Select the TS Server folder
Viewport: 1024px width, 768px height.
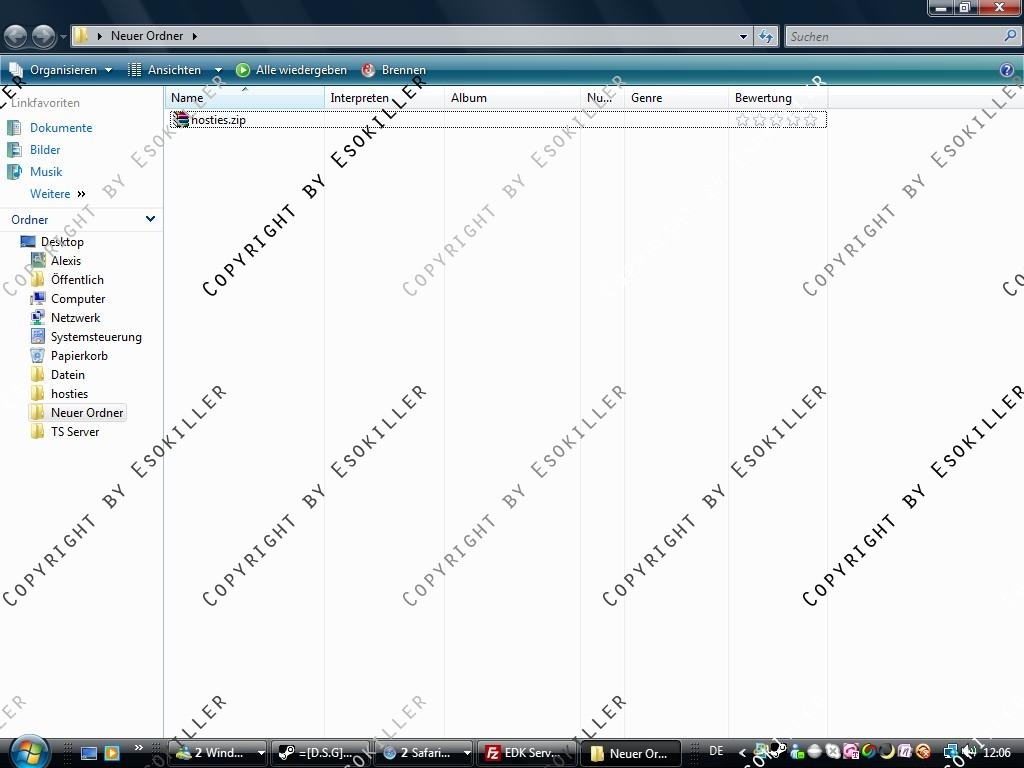point(75,432)
